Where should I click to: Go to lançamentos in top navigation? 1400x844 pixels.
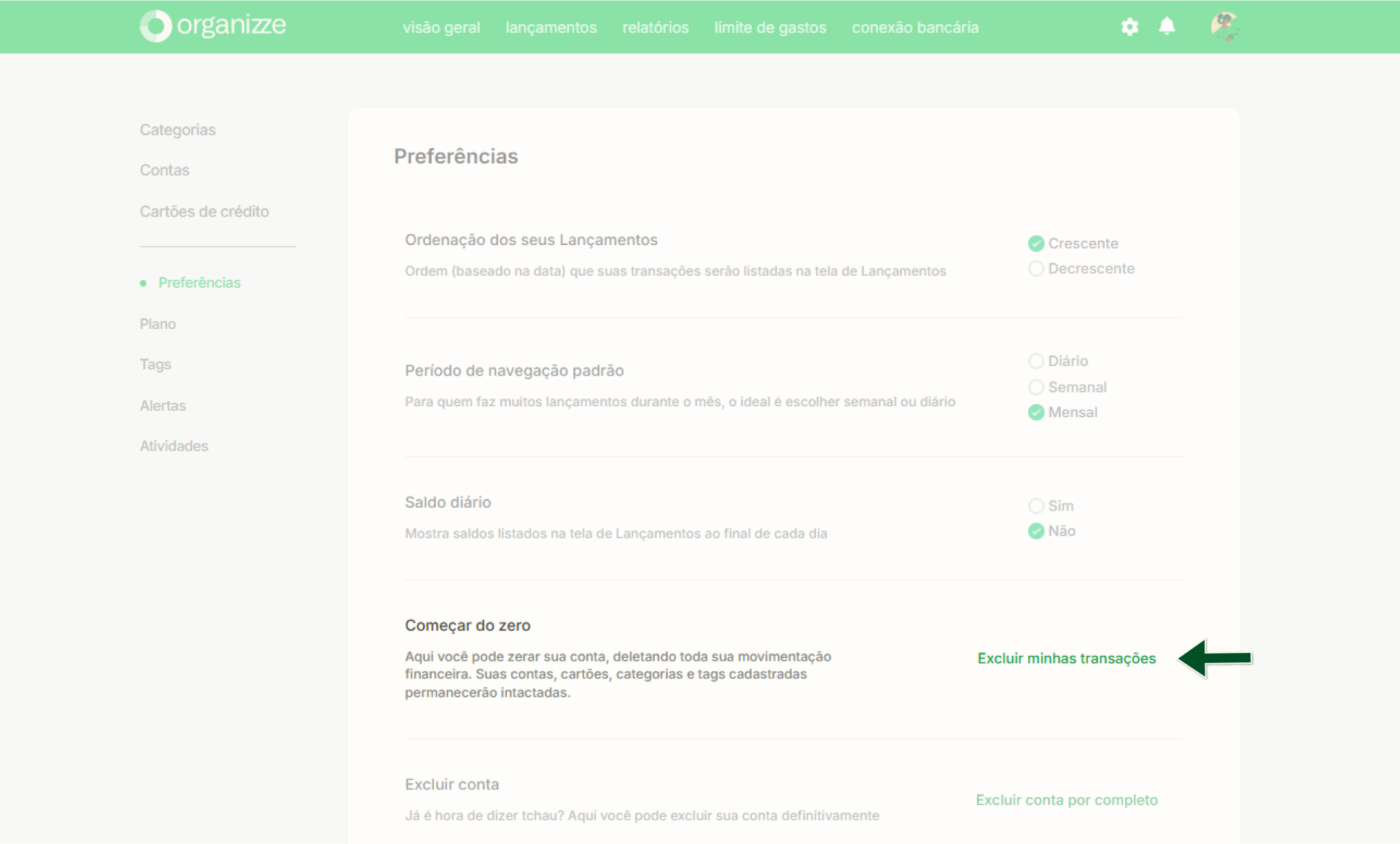click(551, 27)
